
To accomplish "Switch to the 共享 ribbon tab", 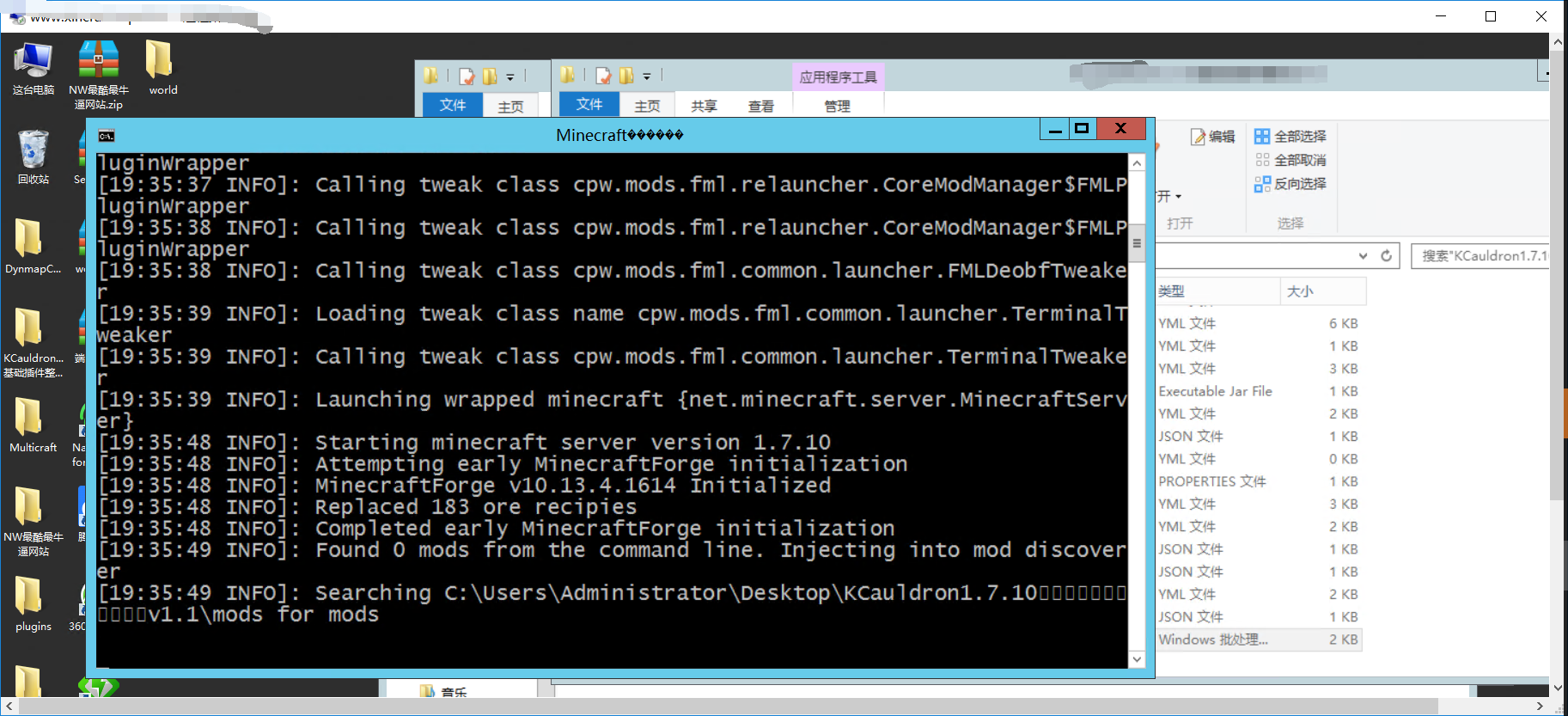I will [704, 105].
